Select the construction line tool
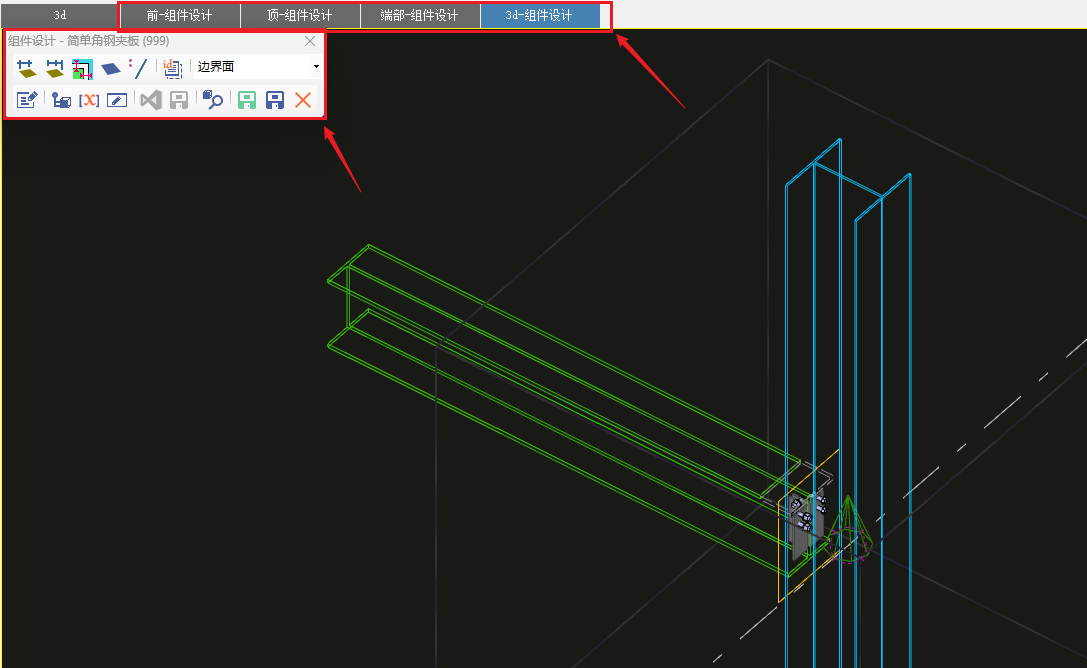 (139, 68)
